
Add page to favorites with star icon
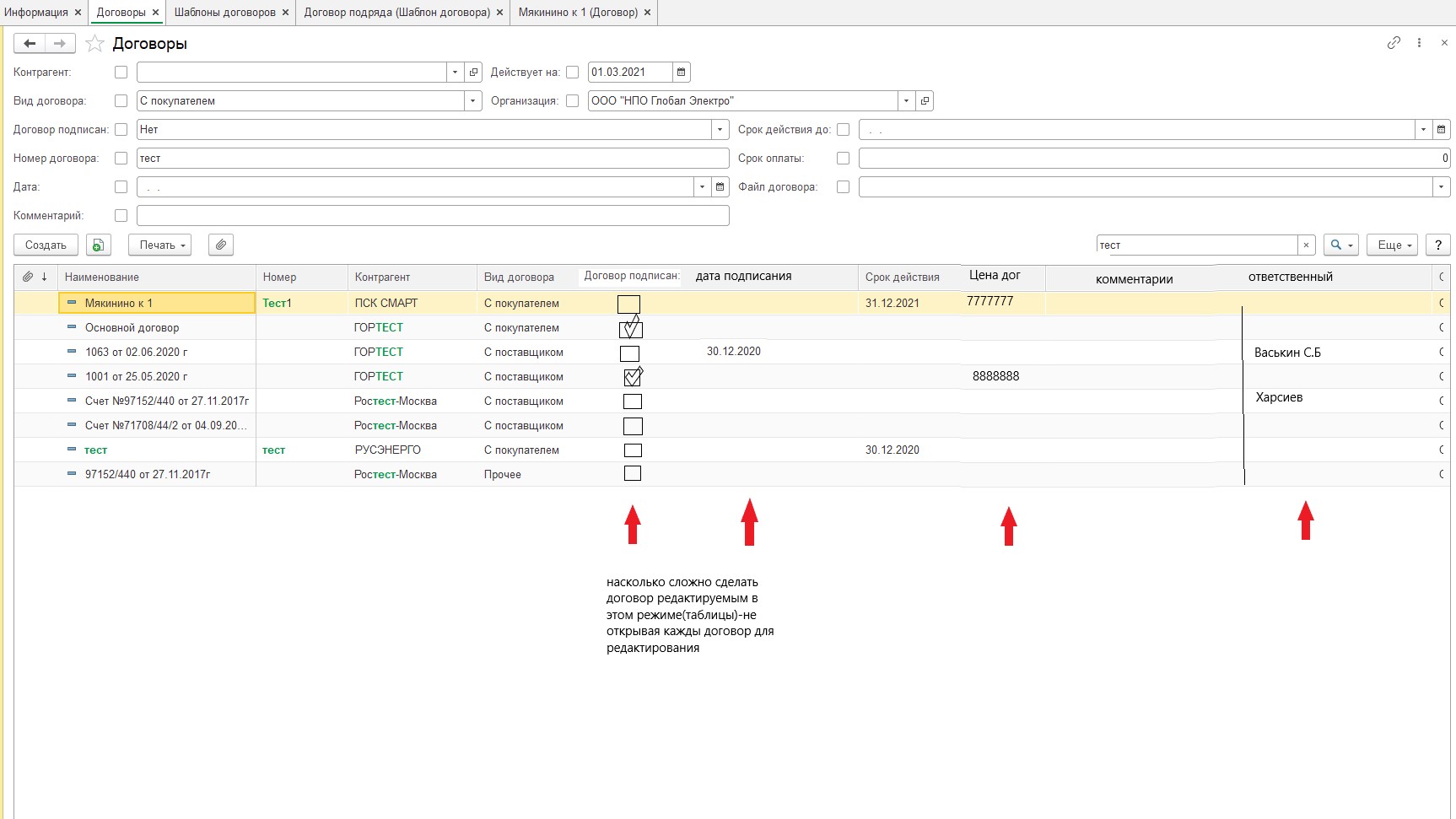coord(95,44)
